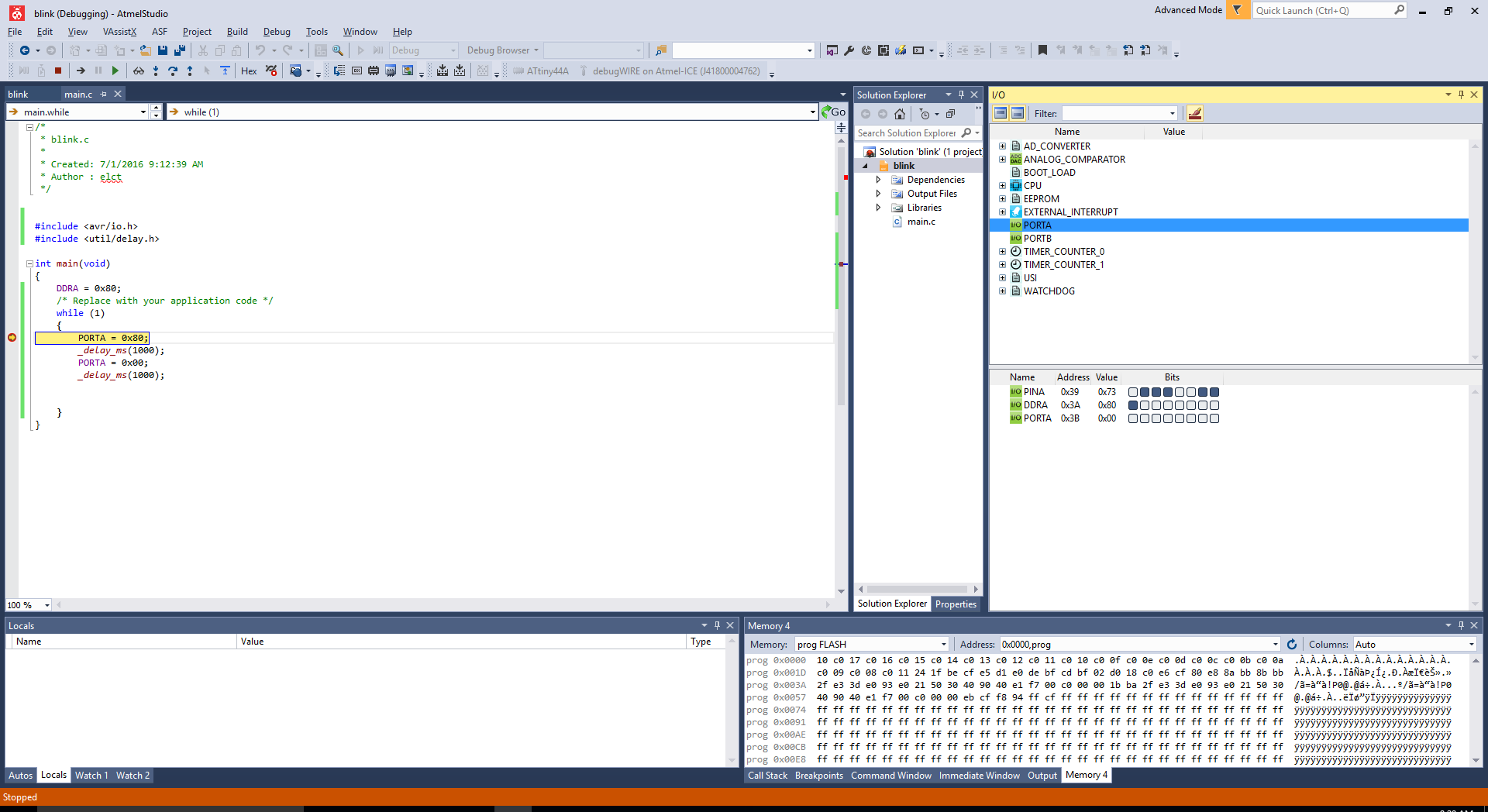Click the Go button beside while(1) box
The width and height of the screenshot is (1488, 812).
point(834,112)
